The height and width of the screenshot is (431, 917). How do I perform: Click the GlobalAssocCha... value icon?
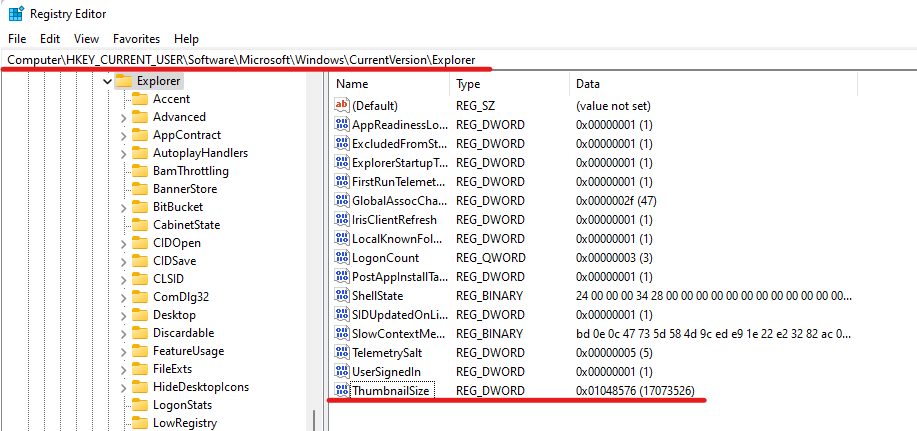click(x=342, y=201)
